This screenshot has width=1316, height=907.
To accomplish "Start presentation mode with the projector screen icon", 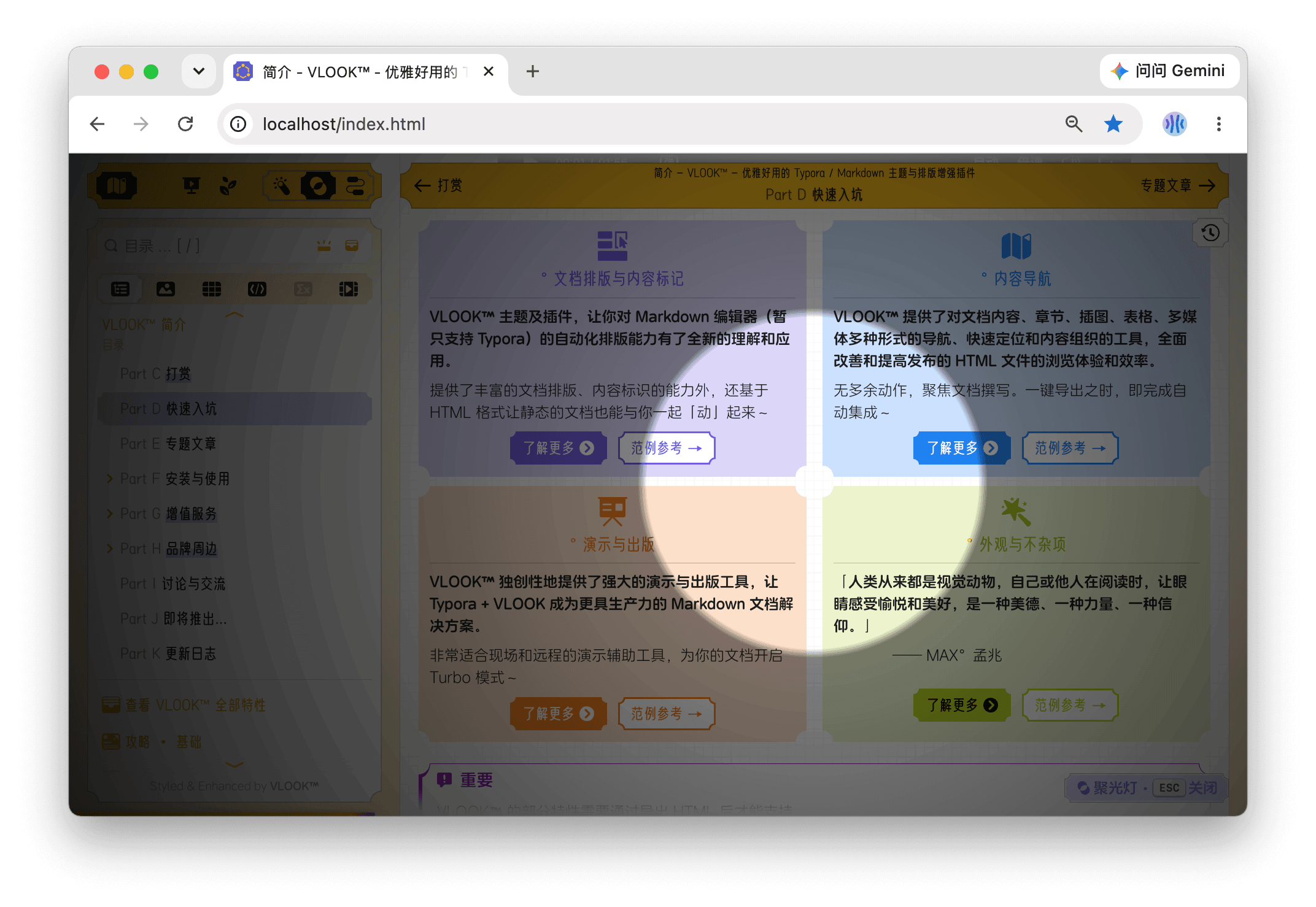I will (x=192, y=185).
